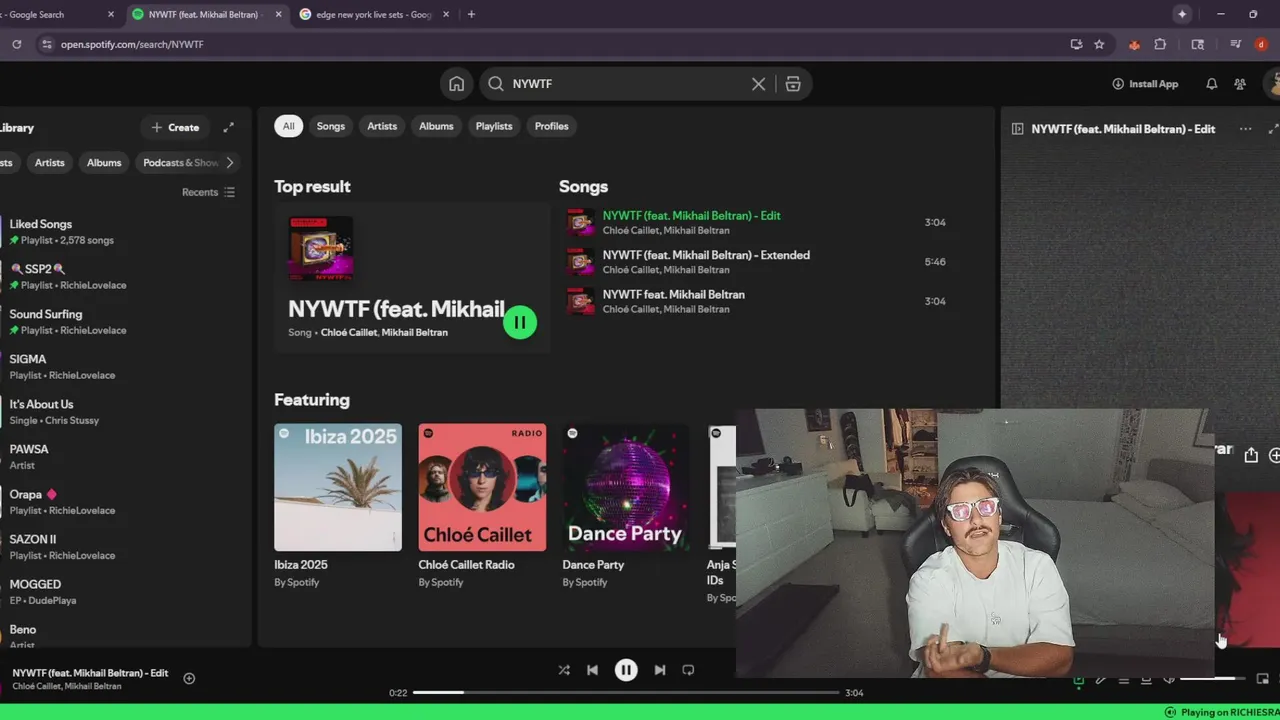Expand the library panel with the arrows icon
Screen dimensions: 1280x720
click(x=228, y=127)
